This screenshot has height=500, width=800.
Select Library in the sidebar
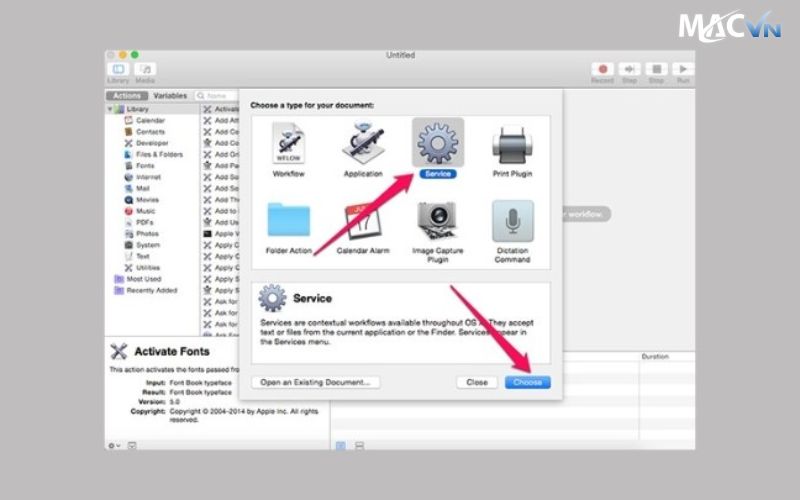tap(137, 109)
